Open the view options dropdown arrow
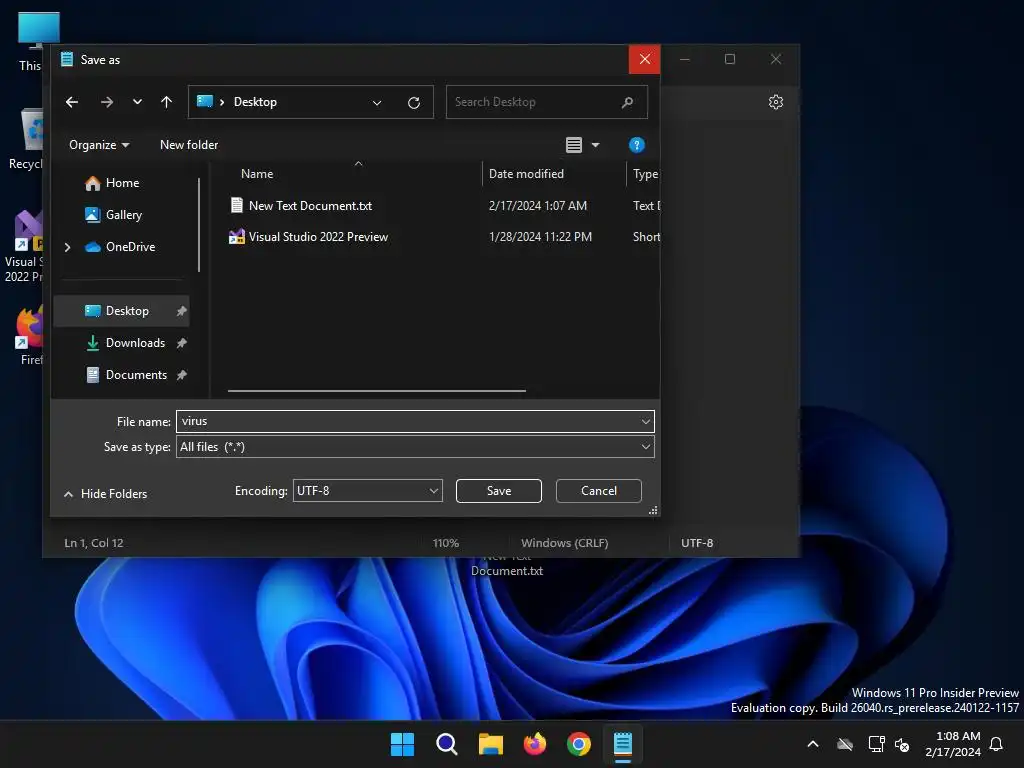 (x=596, y=145)
